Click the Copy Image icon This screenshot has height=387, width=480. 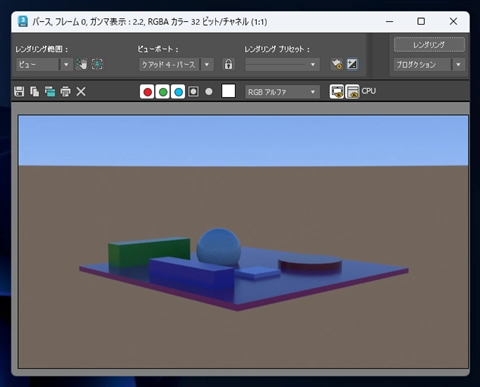pyautogui.click(x=35, y=91)
